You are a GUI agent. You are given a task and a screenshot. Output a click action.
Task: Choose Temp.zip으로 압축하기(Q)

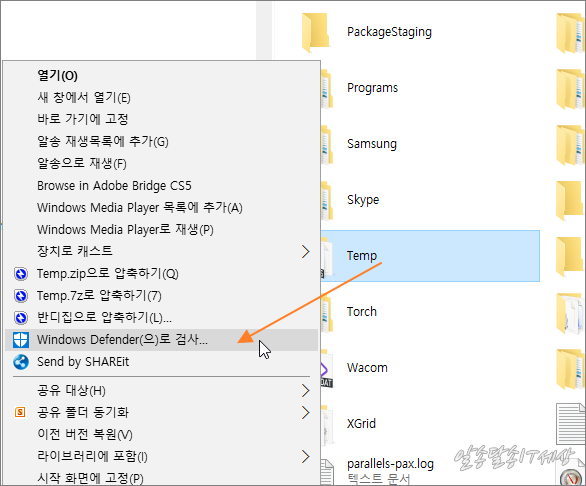[161, 274]
